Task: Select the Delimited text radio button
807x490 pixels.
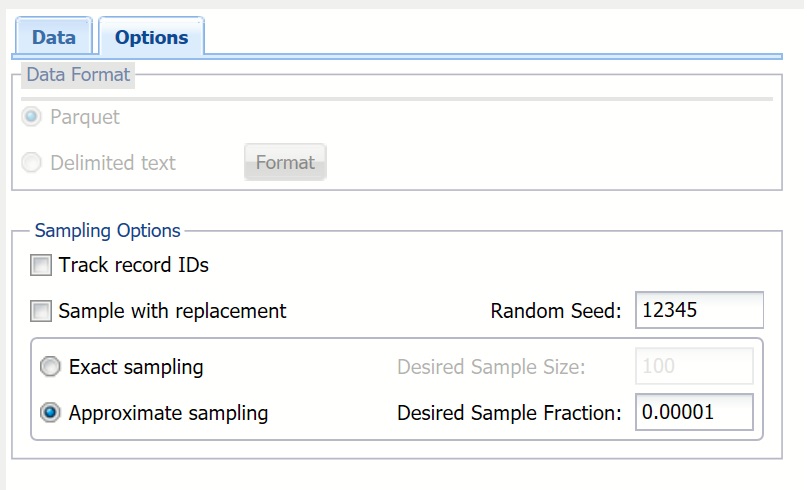Action: pyautogui.click(x=33, y=162)
